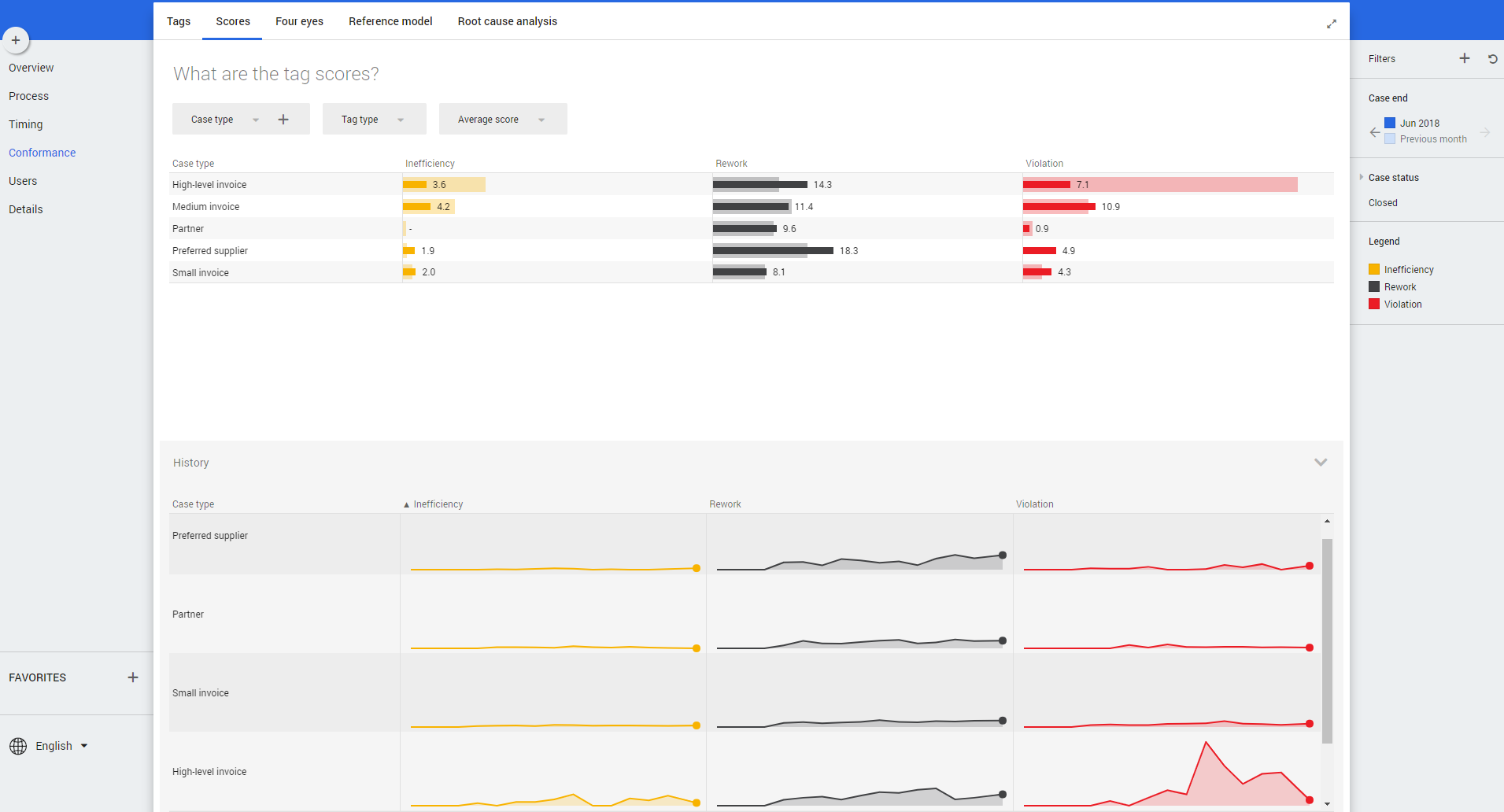Click the round plus button above Overview

coord(16,40)
